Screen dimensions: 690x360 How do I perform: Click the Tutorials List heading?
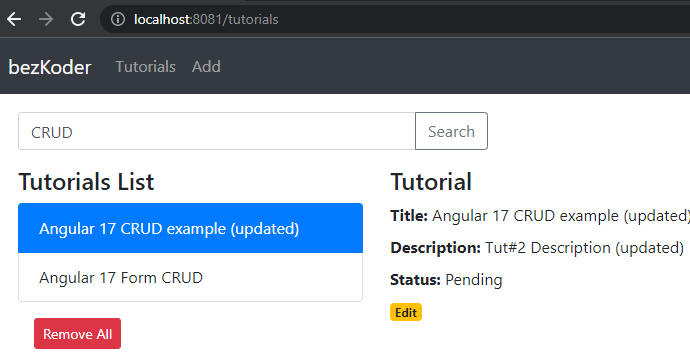click(x=86, y=182)
